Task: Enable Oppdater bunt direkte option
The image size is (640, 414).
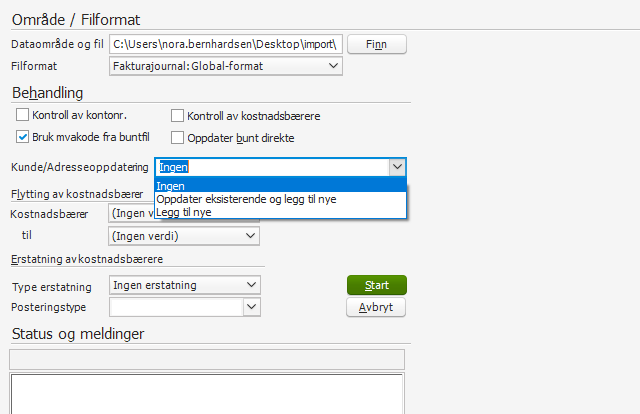Action: 178,137
